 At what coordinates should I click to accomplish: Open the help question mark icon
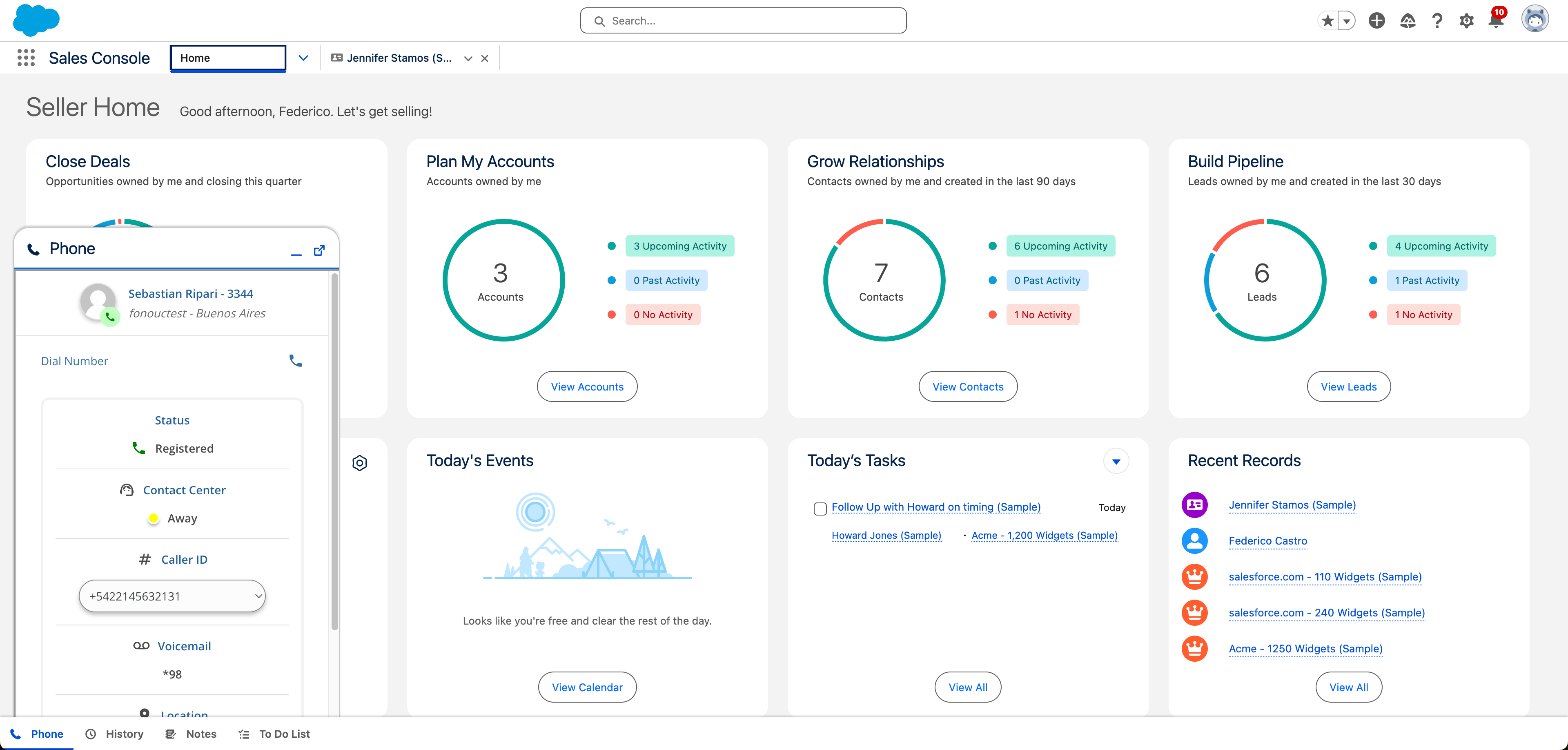(x=1437, y=21)
